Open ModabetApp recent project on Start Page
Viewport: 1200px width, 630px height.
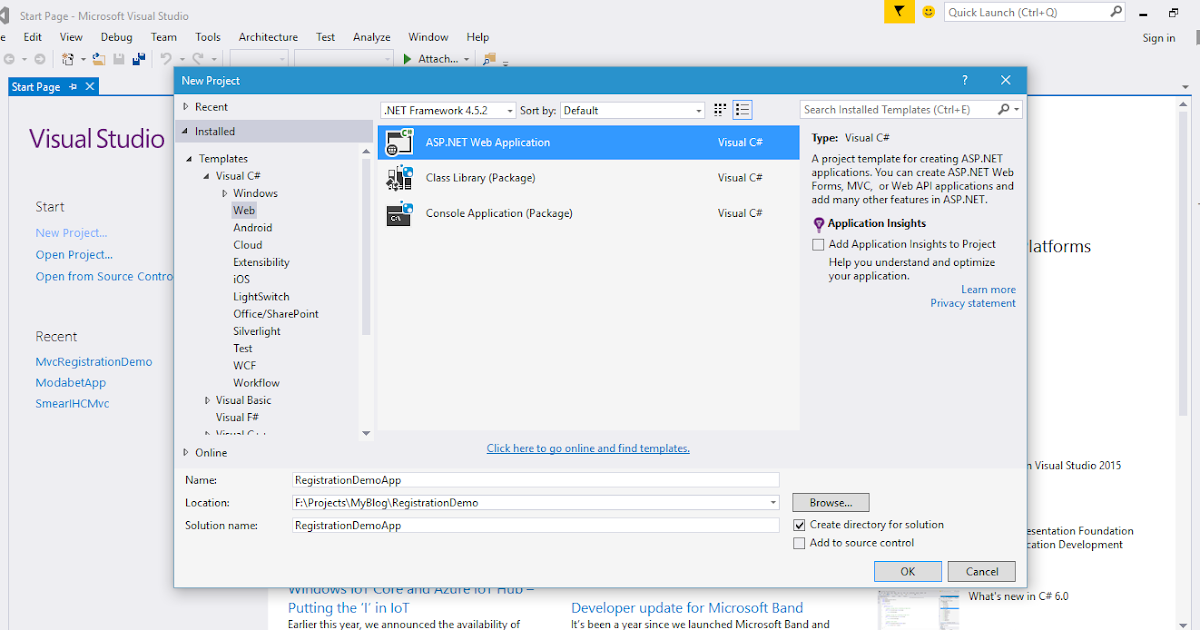pos(71,383)
